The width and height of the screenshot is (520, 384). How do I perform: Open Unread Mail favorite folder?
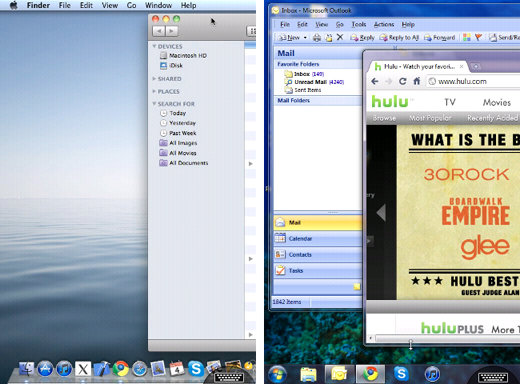tap(314, 82)
